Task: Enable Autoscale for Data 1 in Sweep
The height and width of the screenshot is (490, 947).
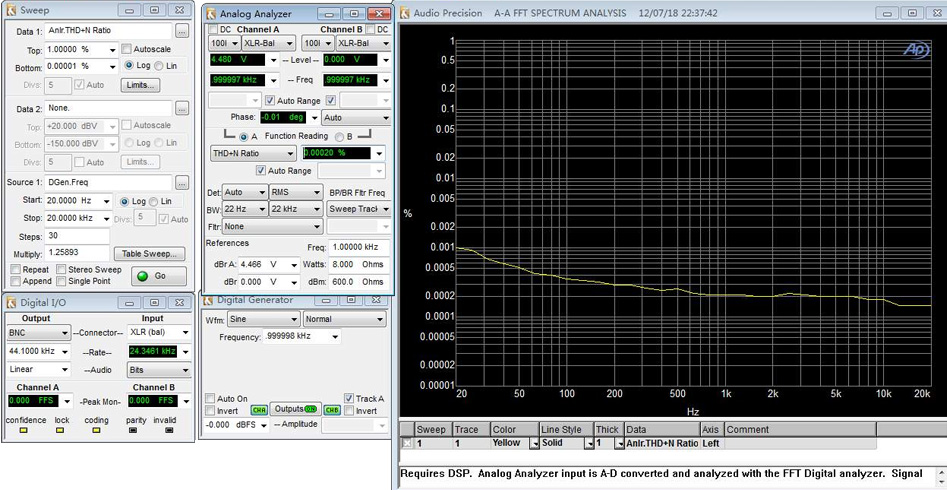Action: pos(126,49)
